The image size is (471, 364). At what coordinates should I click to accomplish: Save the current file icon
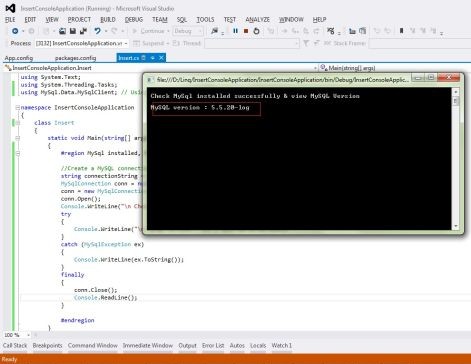pos(73,31)
